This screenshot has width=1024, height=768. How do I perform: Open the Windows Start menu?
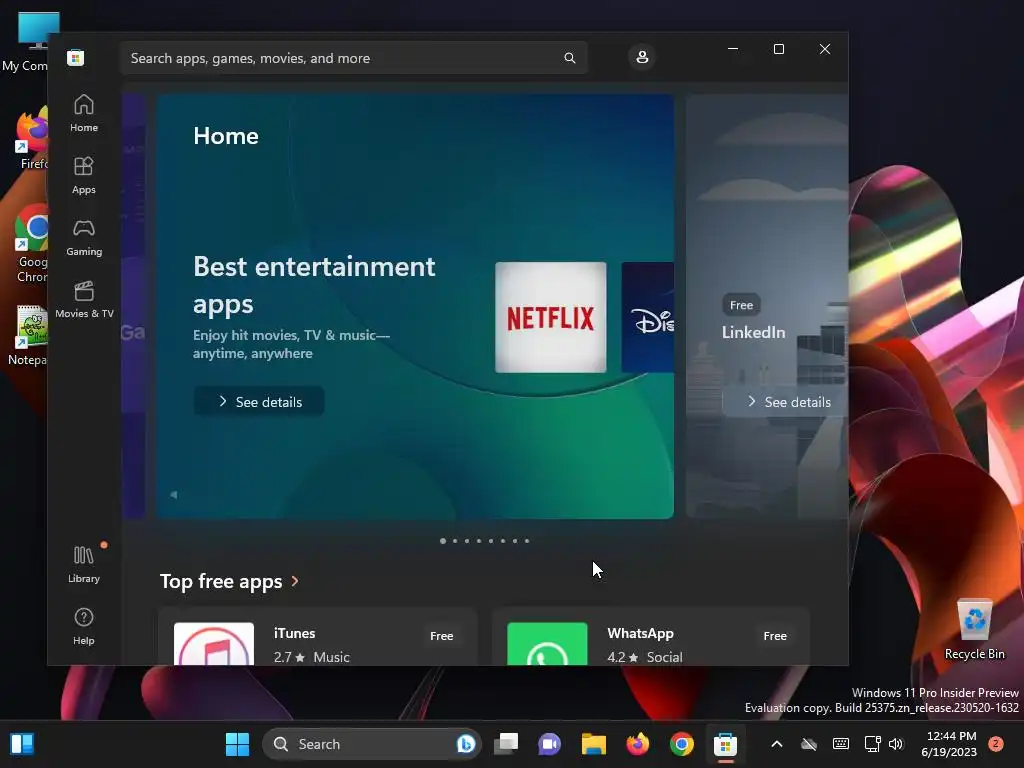click(x=237, y=744)
